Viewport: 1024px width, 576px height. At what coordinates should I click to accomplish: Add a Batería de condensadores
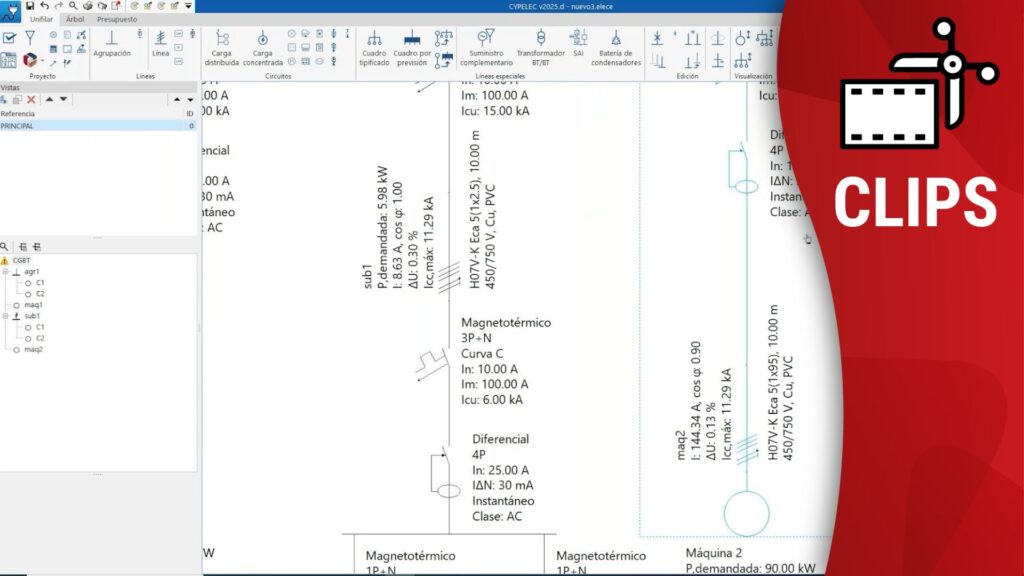point(616,46)
